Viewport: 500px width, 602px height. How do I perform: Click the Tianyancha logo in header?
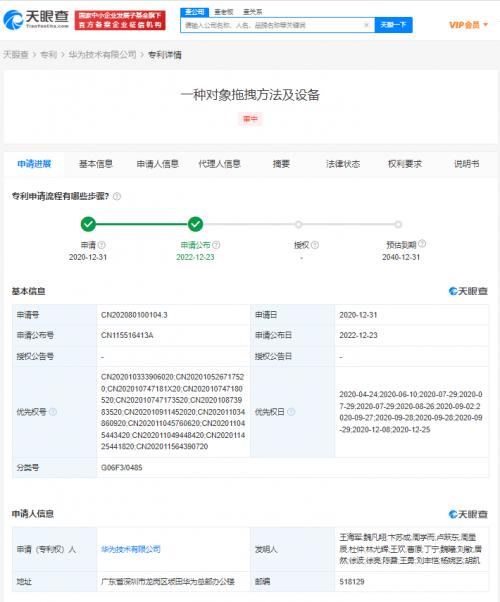pos(36,20)
